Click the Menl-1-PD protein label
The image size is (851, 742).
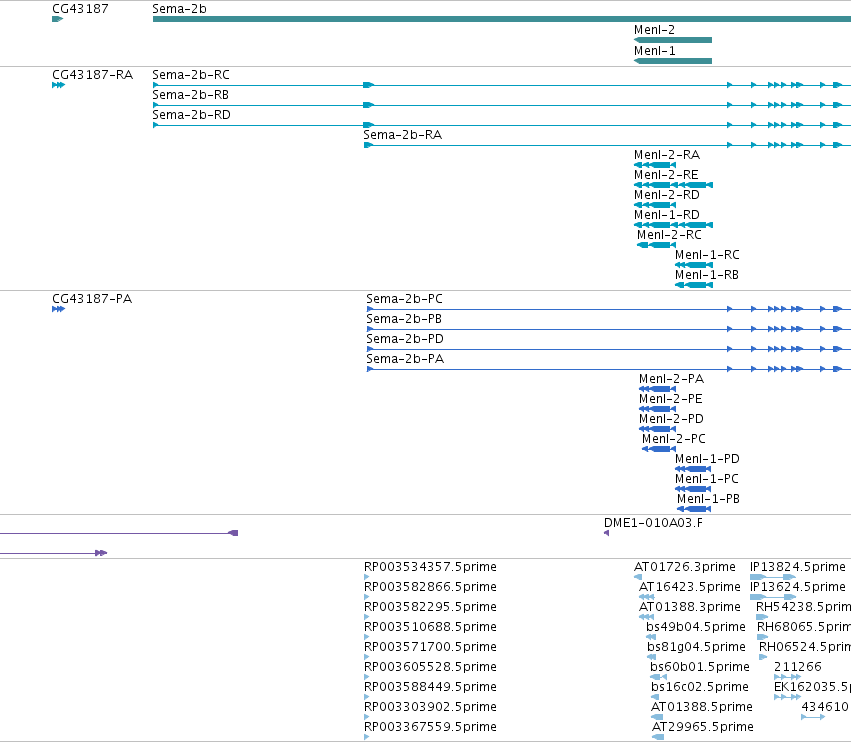(x=707, y=459)
